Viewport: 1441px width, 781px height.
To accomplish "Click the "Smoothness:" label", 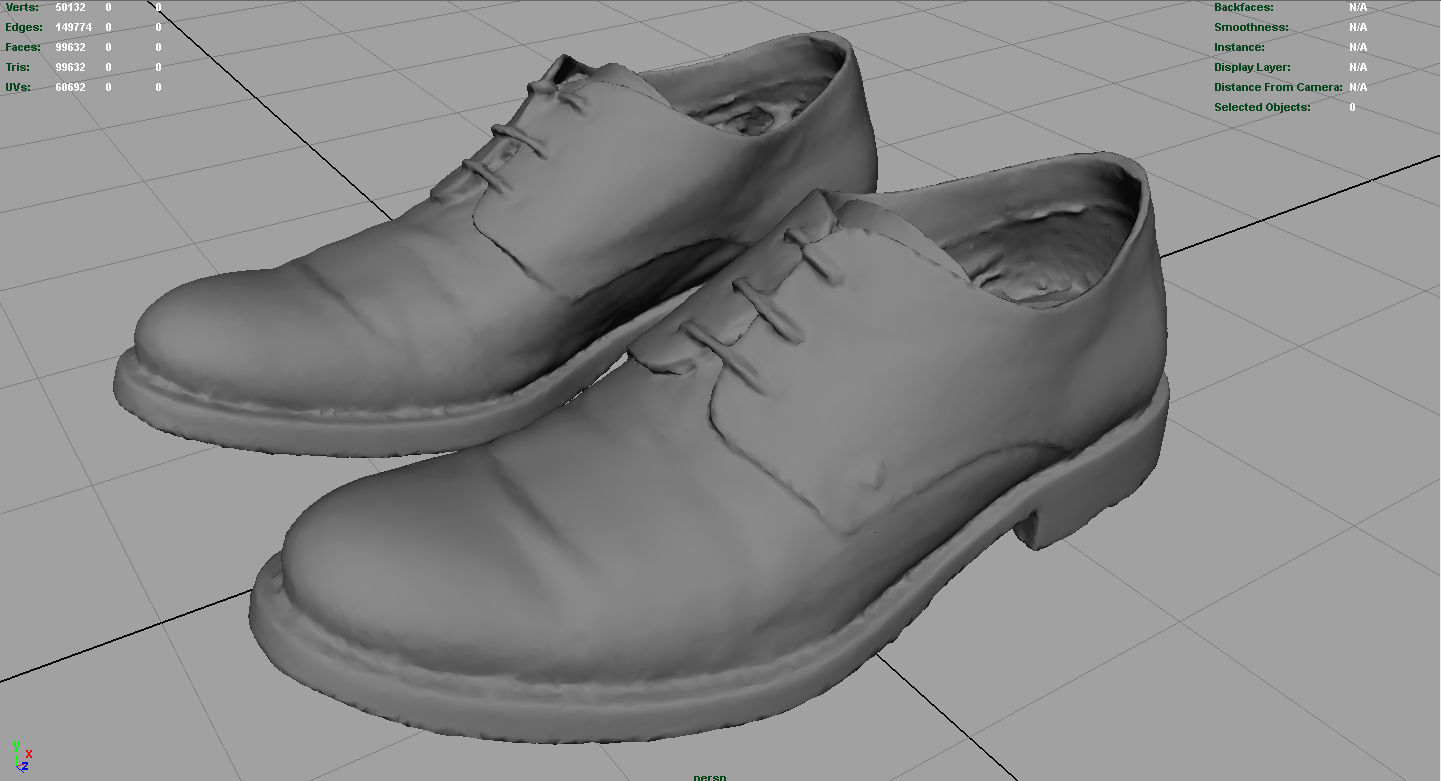I will 1251,27.
